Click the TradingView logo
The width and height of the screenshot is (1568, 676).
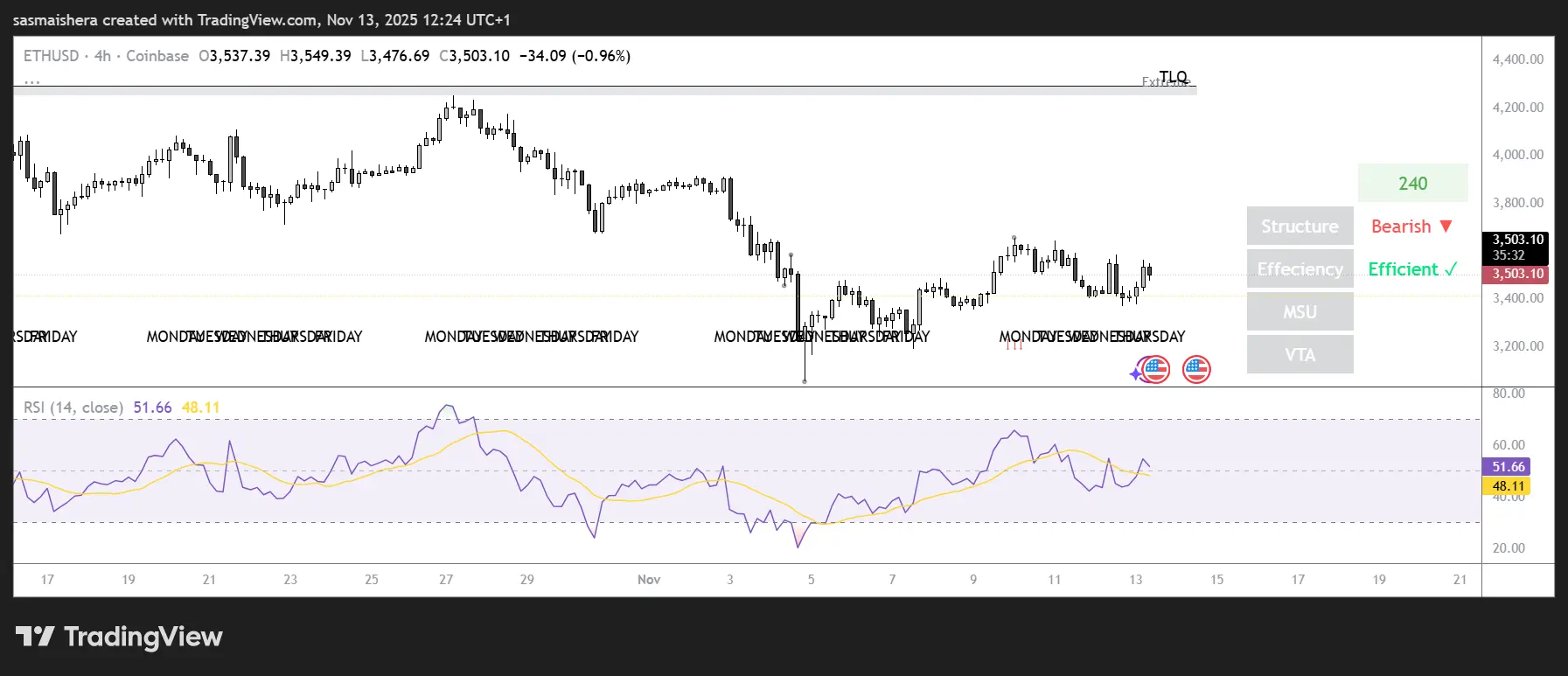point(119,637)
